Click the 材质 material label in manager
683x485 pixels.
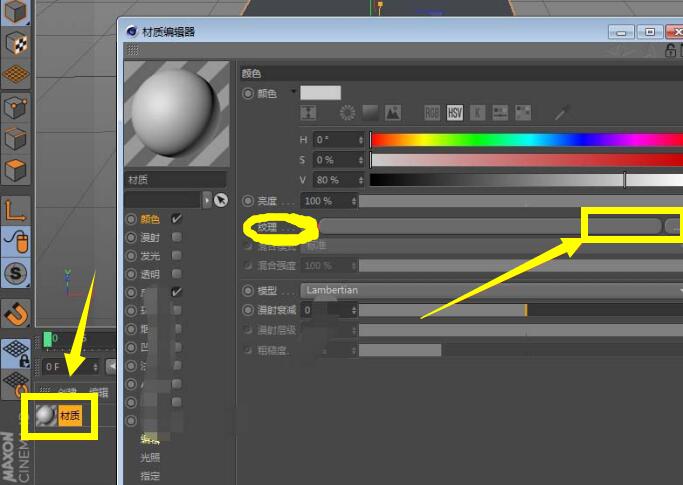70,416
